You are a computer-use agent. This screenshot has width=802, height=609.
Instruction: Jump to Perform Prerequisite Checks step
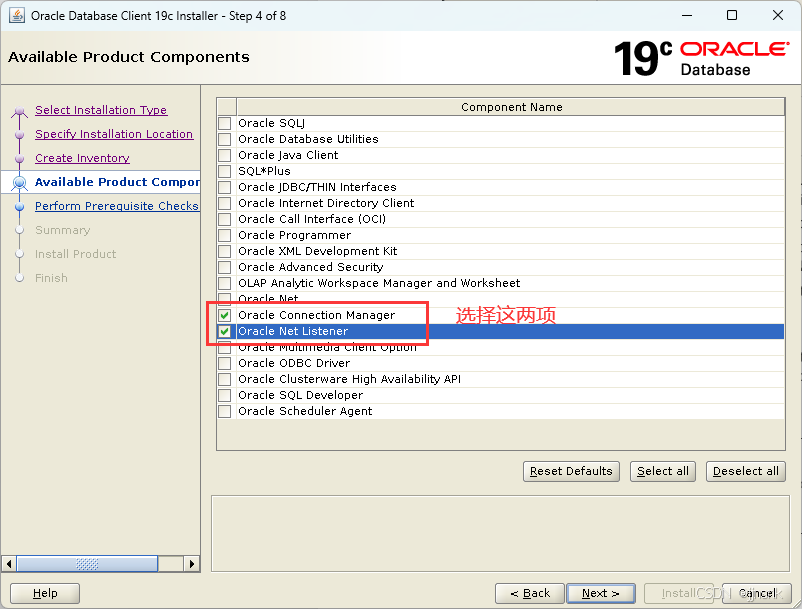click(117, 206)
